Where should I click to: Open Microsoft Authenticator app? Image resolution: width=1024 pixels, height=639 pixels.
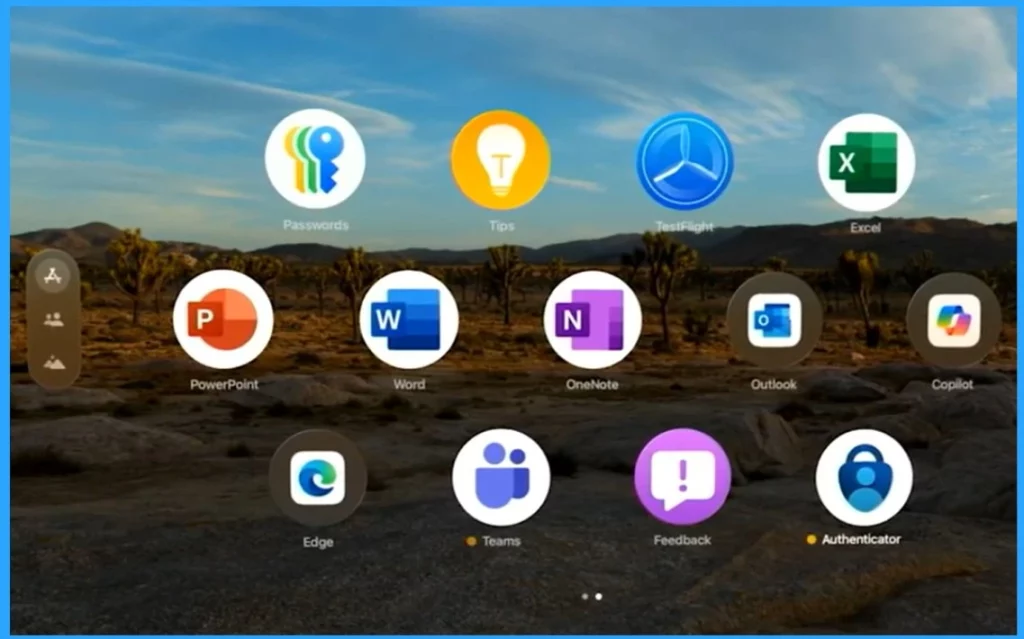864,478
